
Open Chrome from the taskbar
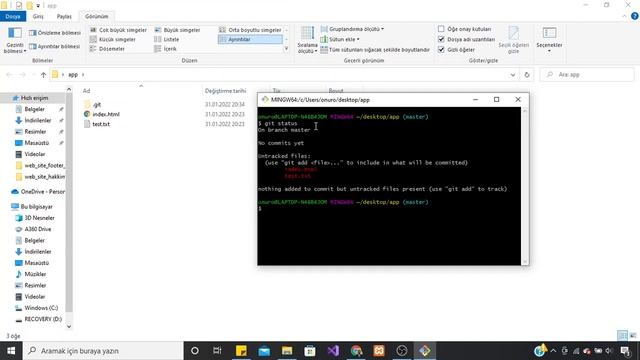(x=356, y=351)
